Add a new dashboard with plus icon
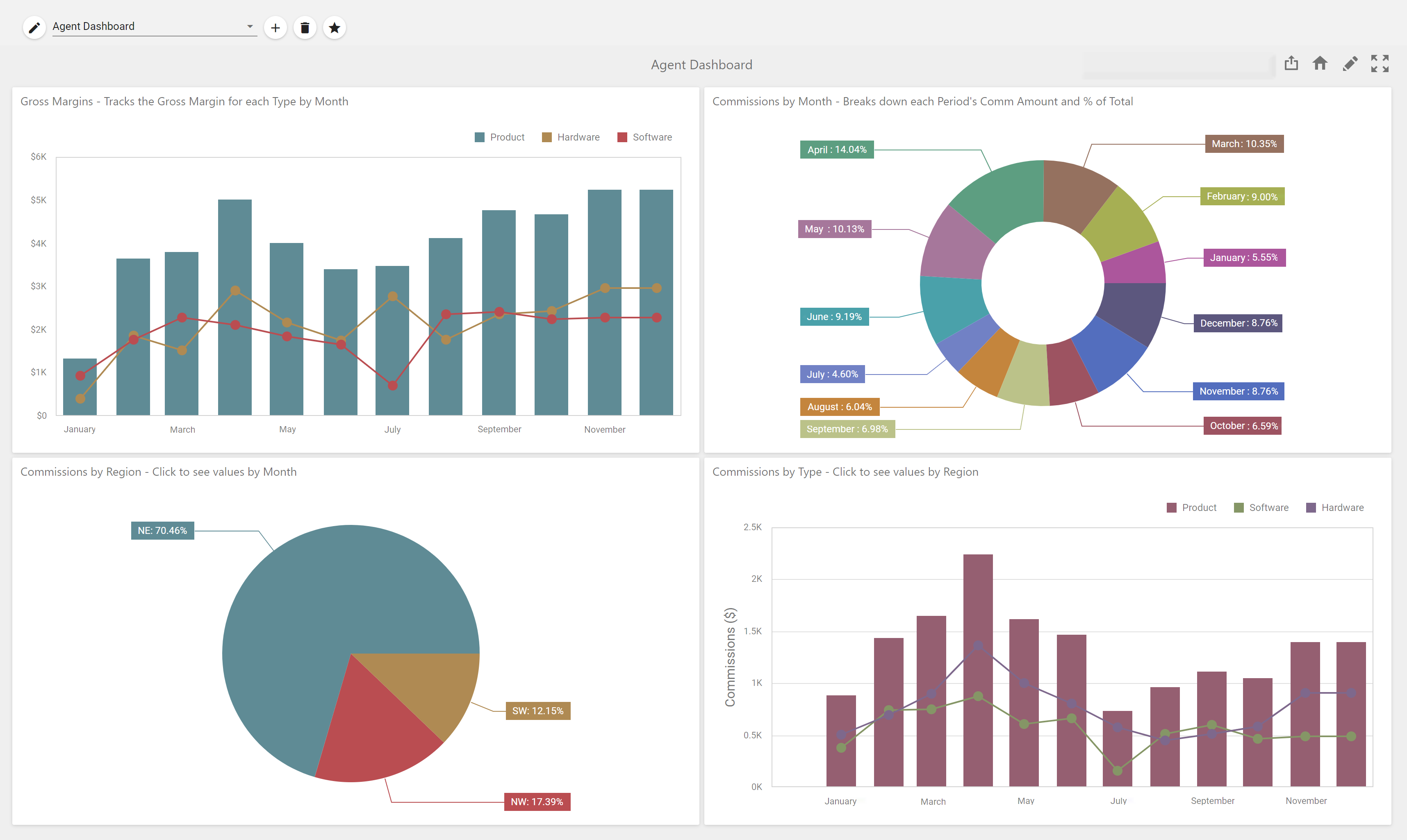 tap(275, 27)
